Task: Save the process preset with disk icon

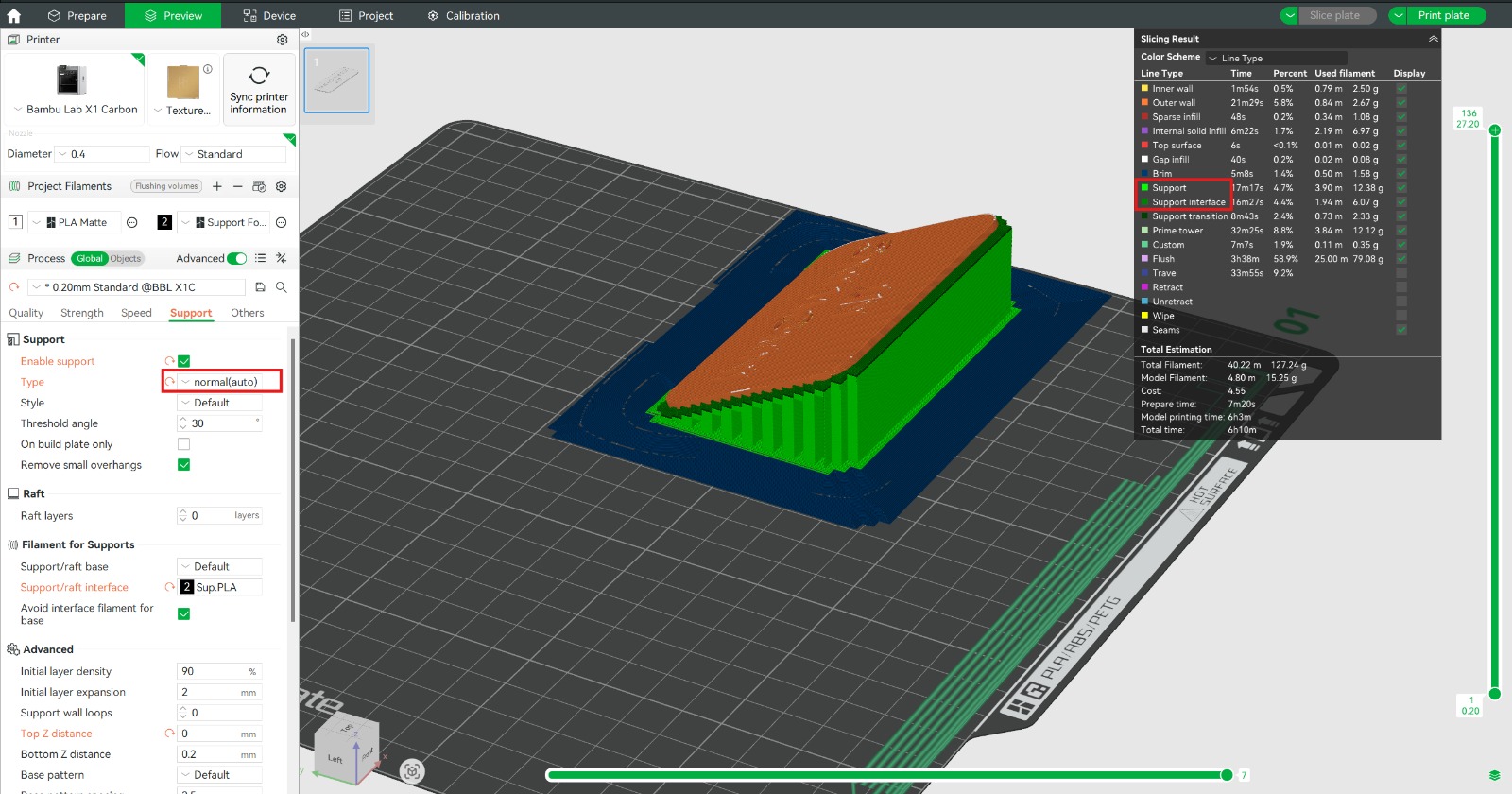Action: (x=260, y=287)
